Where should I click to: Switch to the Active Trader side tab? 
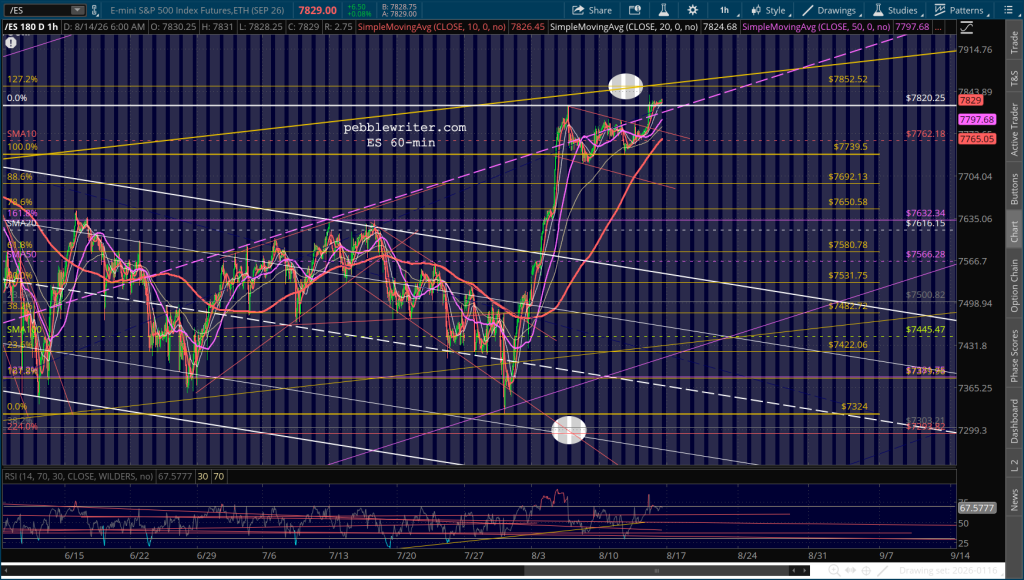(x=1014, y=129)
